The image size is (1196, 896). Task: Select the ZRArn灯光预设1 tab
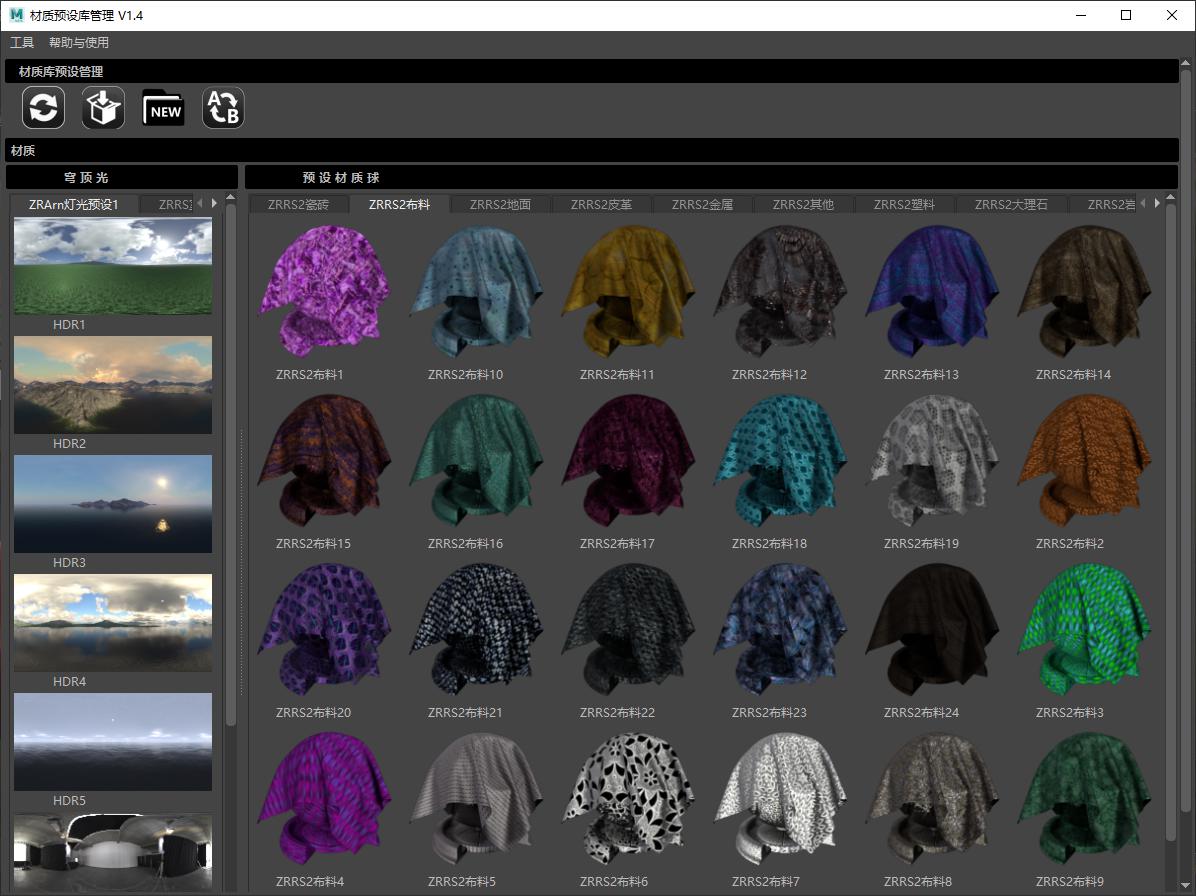(x=74, y=204)
